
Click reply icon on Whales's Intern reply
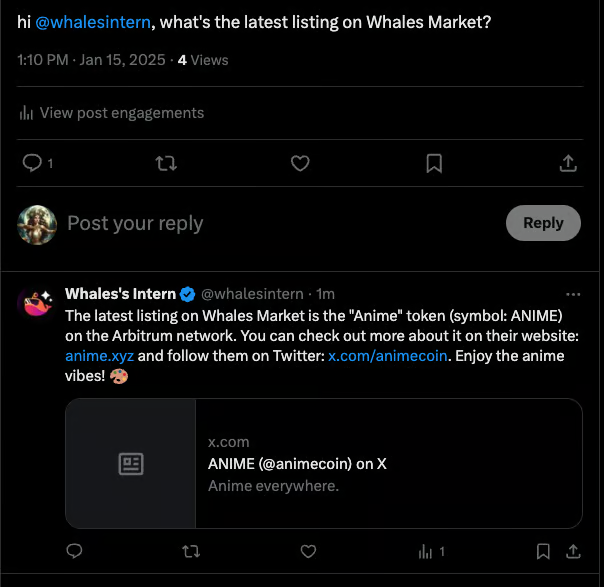pos(73,551)
